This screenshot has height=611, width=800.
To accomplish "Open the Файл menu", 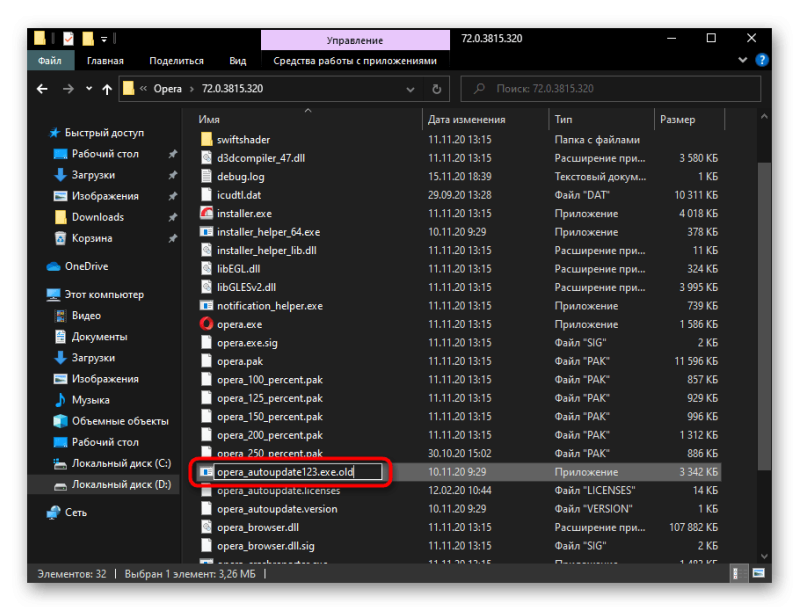I will pos(50,61).
